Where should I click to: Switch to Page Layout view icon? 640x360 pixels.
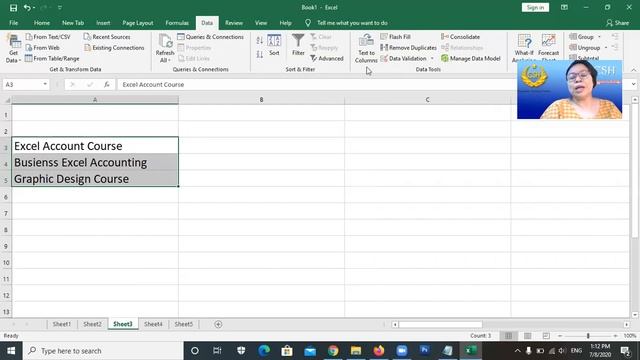tap(527, 336)
